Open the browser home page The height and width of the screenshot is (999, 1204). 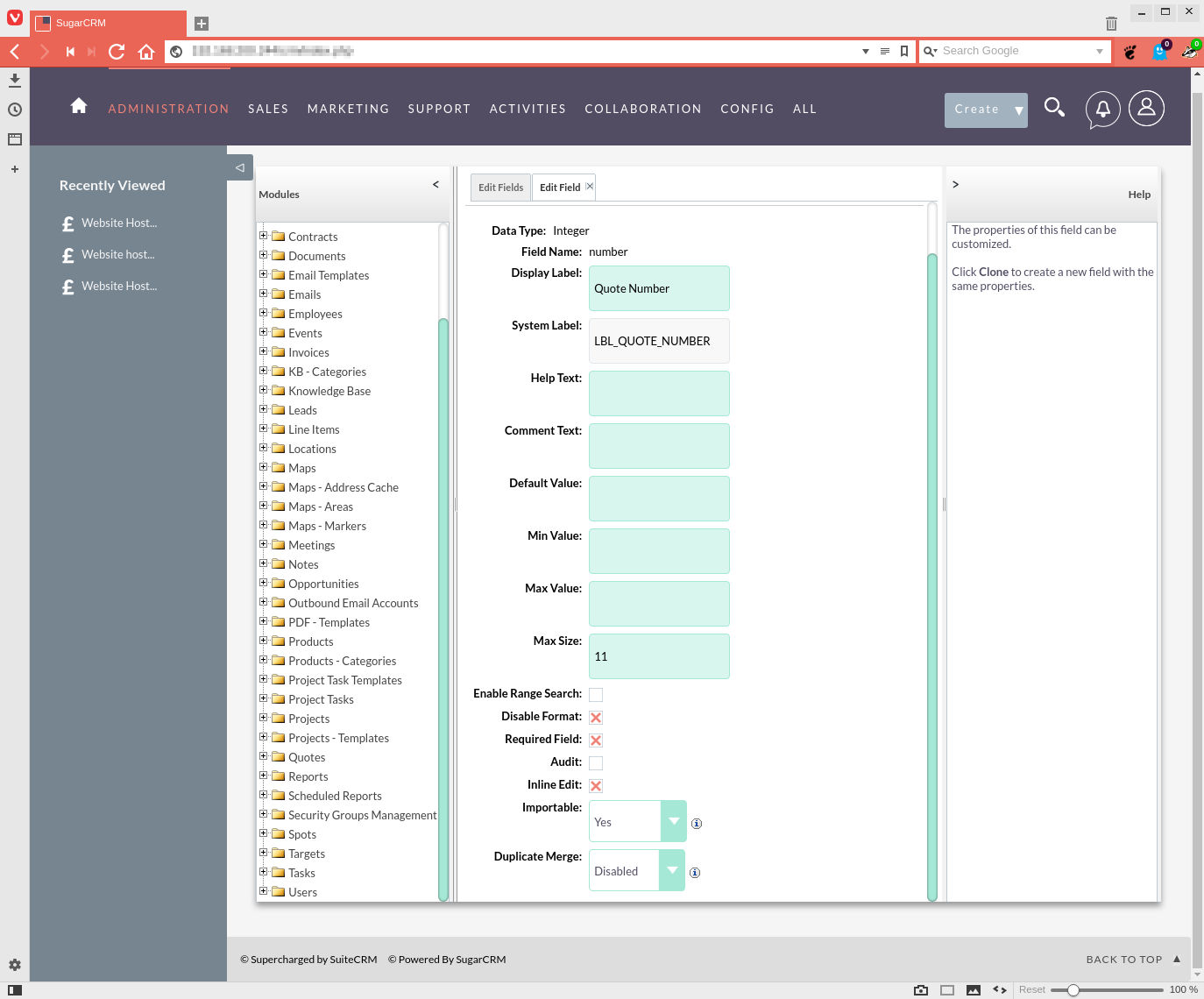click(146, 52)
